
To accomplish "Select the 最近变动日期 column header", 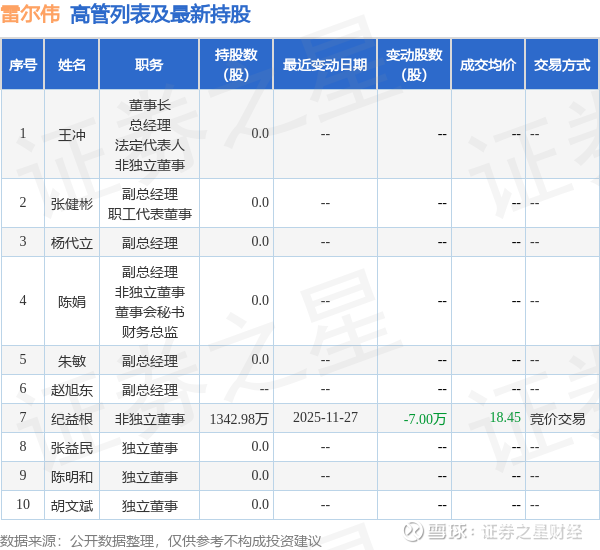I will pos(325,65).
